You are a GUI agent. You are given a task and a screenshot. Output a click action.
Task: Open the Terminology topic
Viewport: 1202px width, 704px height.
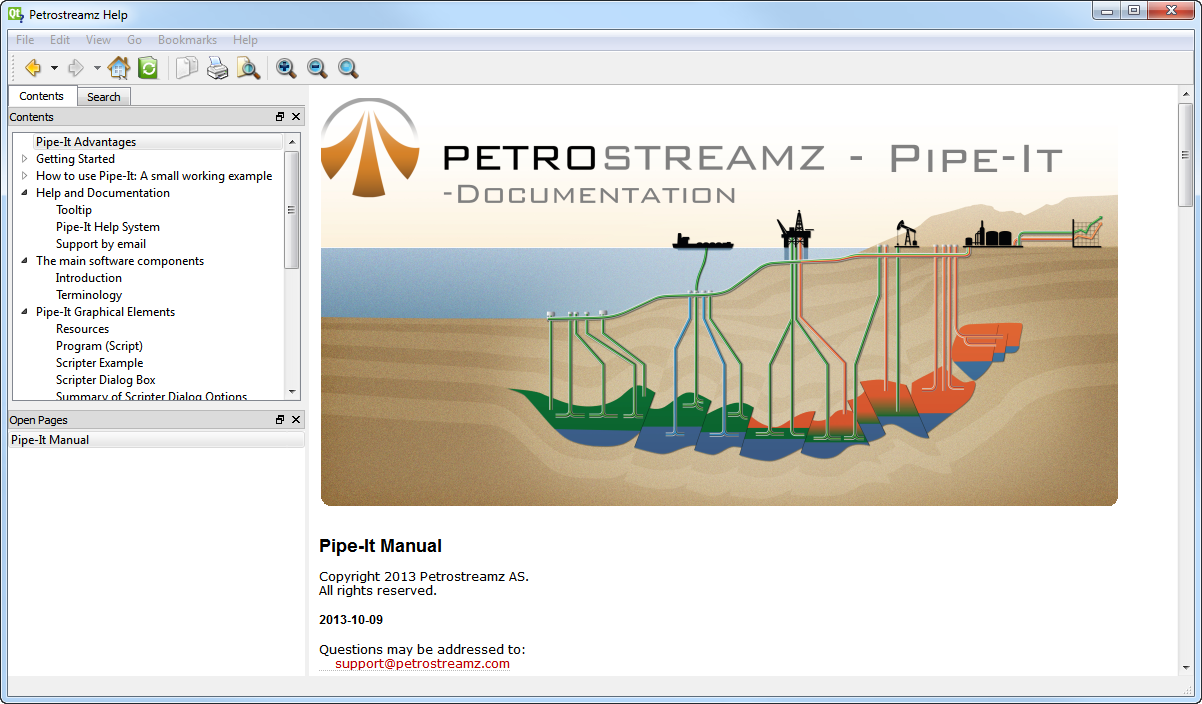coord(89,295)
